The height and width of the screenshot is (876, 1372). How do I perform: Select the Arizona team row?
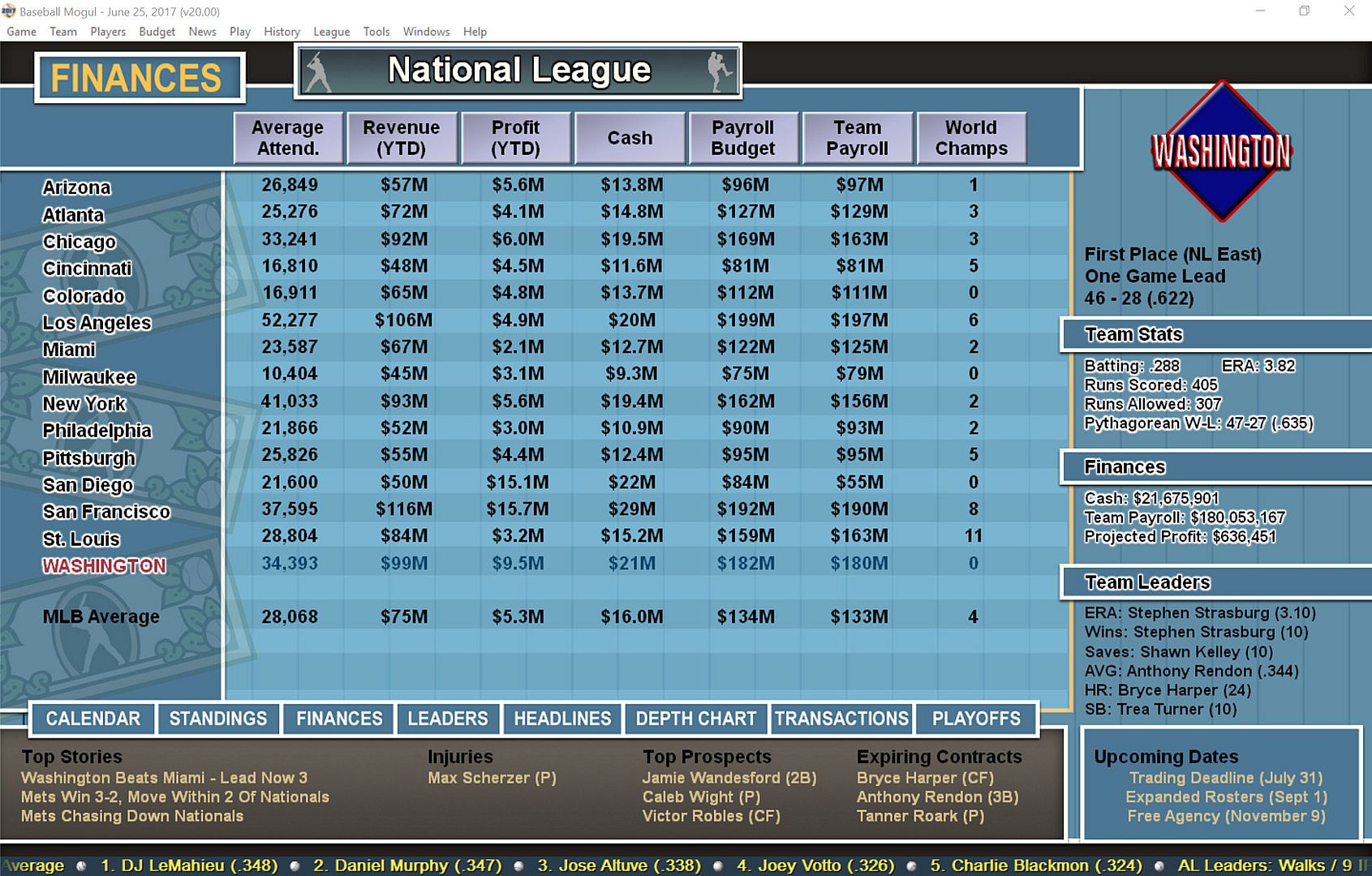coord(76,187)
